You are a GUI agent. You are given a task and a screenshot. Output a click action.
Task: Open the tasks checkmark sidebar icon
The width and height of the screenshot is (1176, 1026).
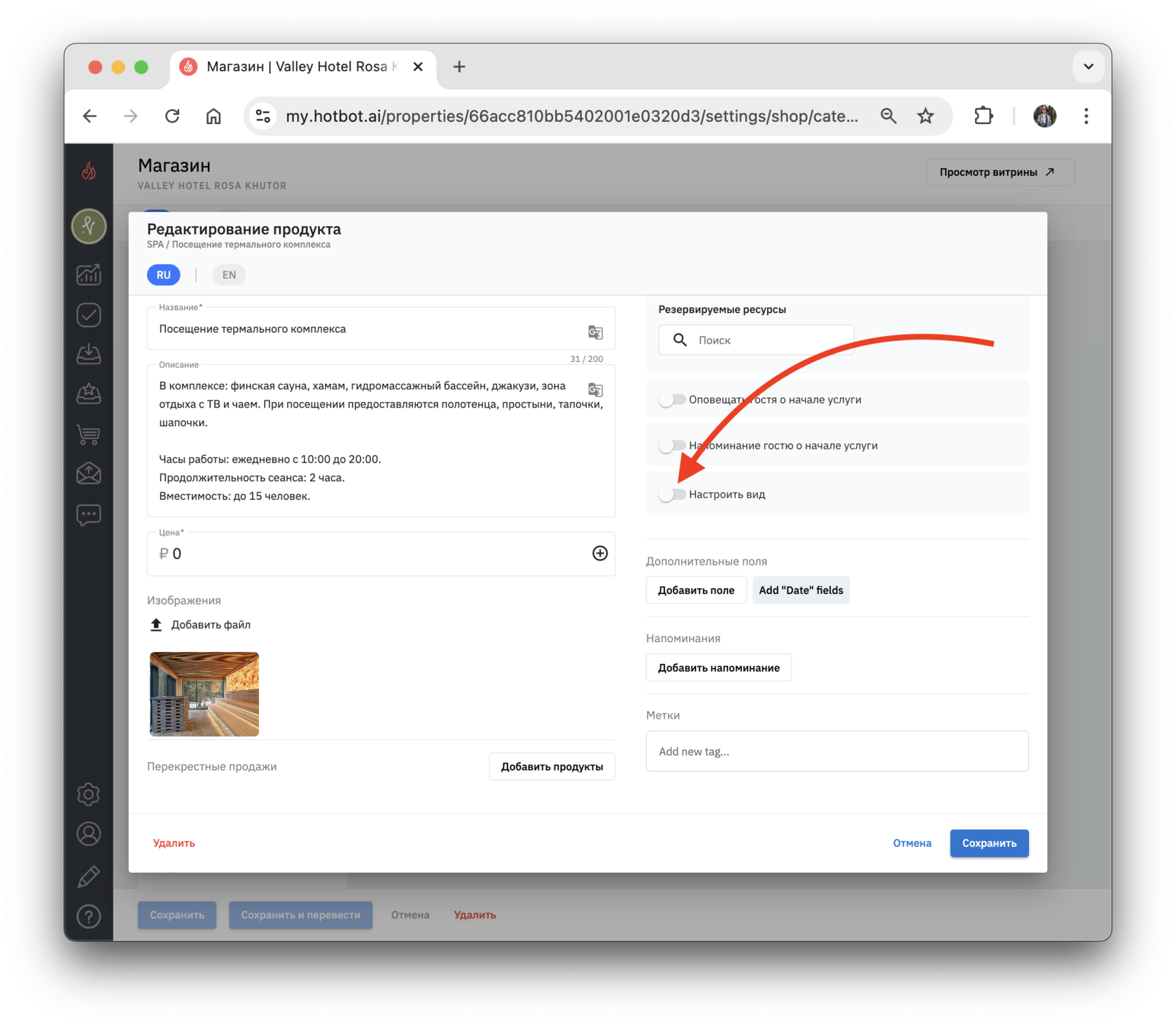point(89,314)
